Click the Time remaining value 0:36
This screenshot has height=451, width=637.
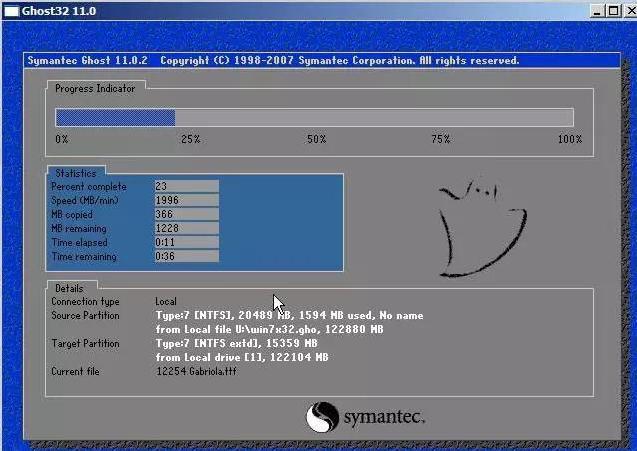point(186,256)
